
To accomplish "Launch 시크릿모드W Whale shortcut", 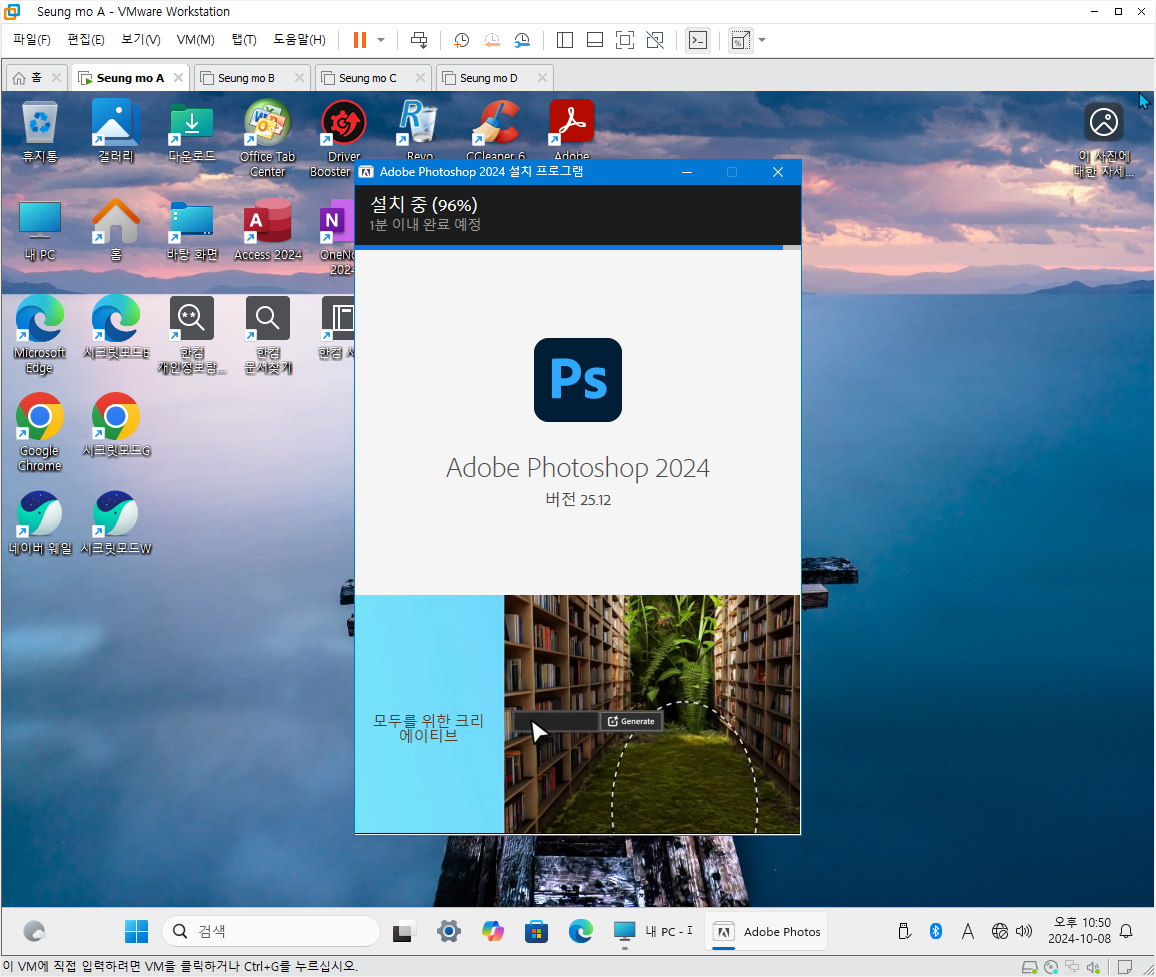I will pyautogui.click(x=116, y=524).
